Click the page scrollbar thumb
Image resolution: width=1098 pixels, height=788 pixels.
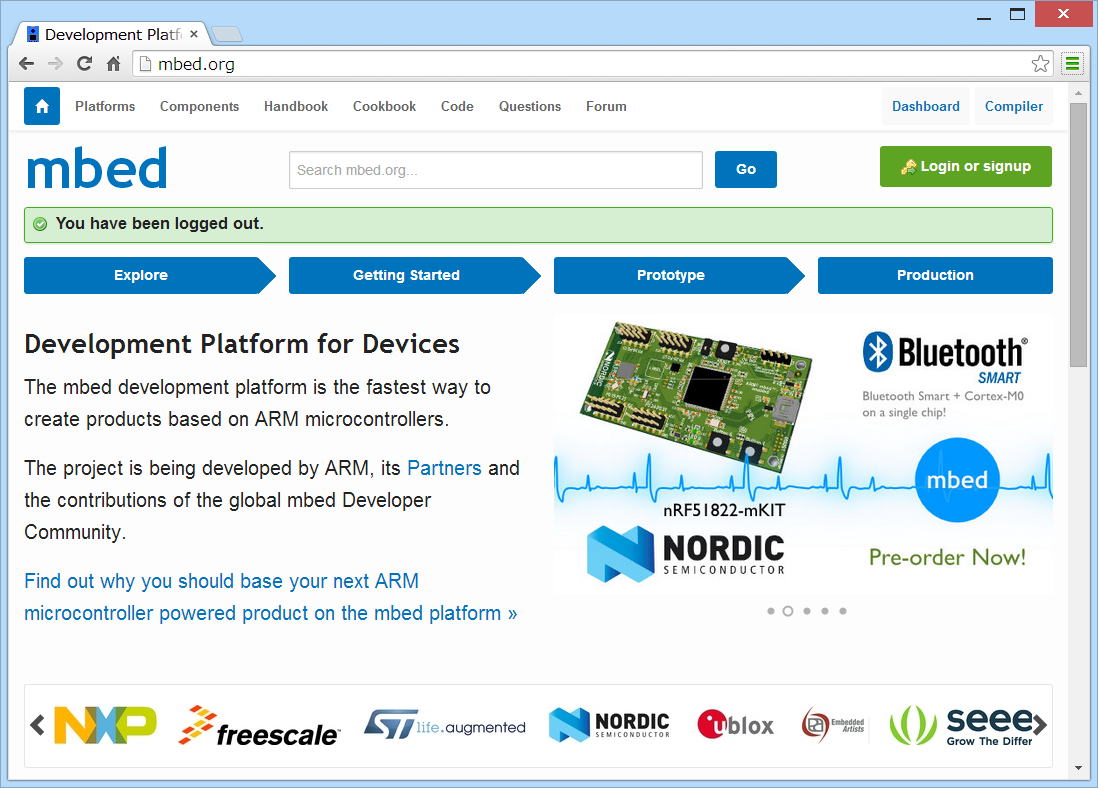point(1078,235)
